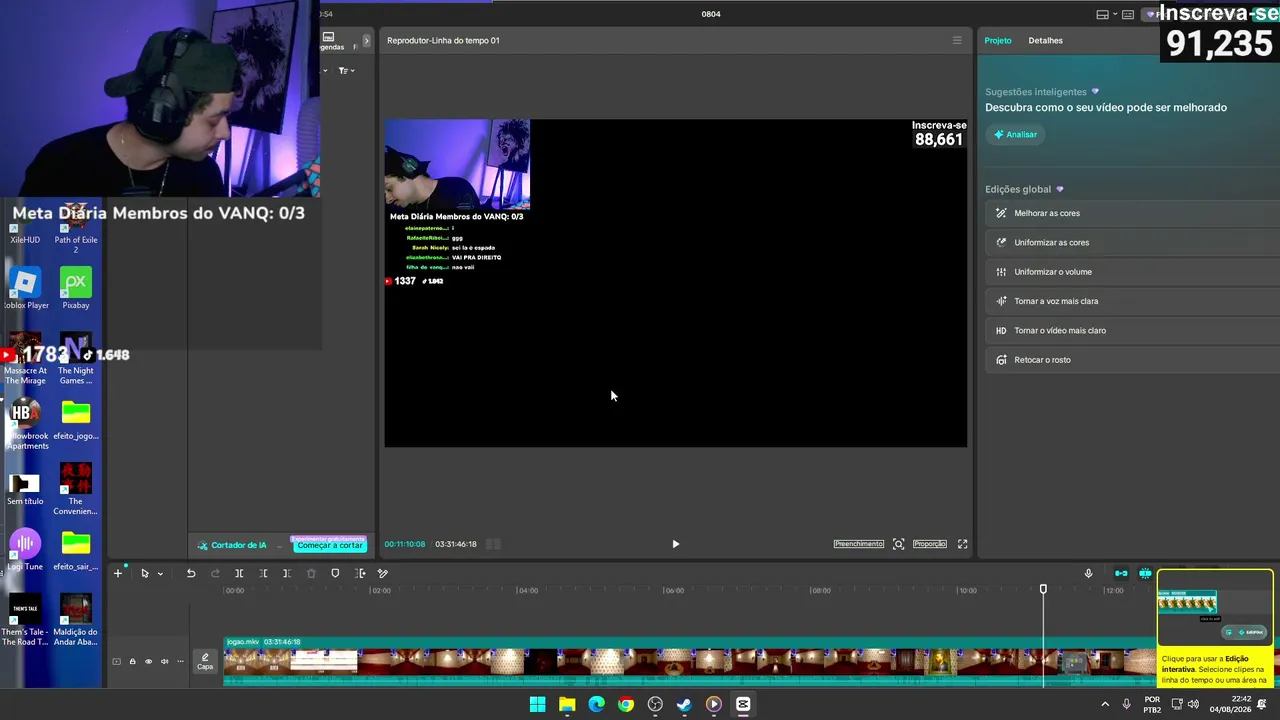Click the CapCut icon in the taskbar
The height and width of the screenshot is (720, 1280).
tap(743, 704)
